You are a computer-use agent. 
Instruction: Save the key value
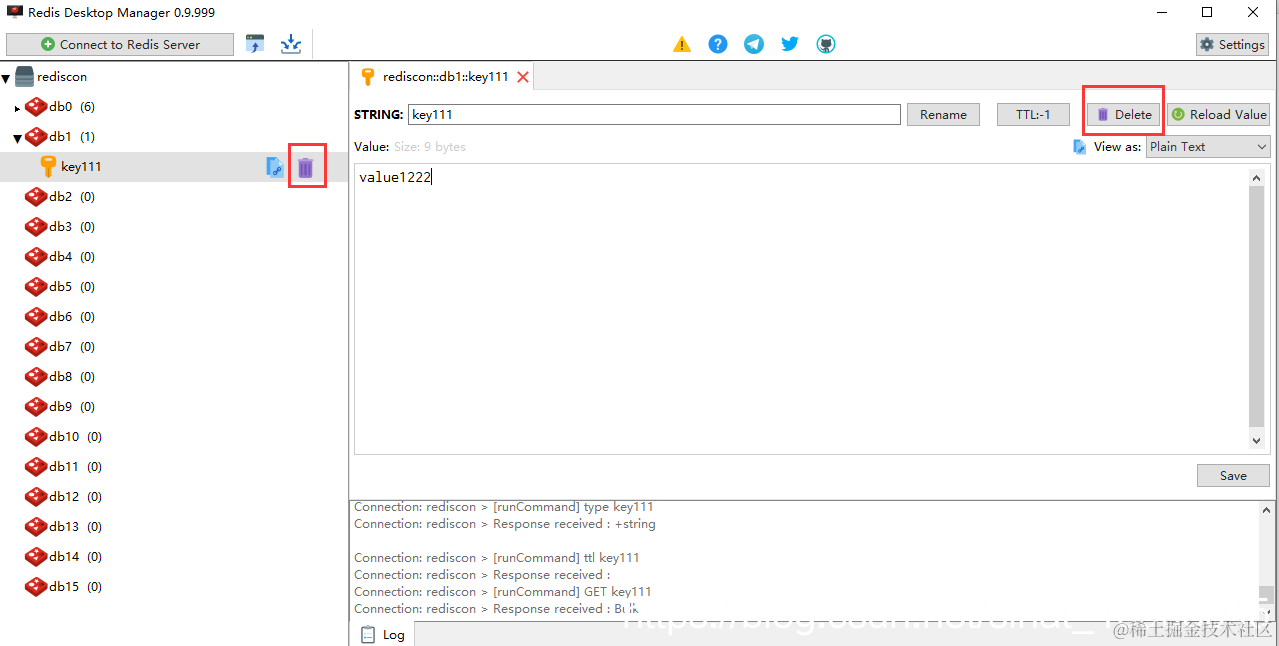(x=1233, y=475)
